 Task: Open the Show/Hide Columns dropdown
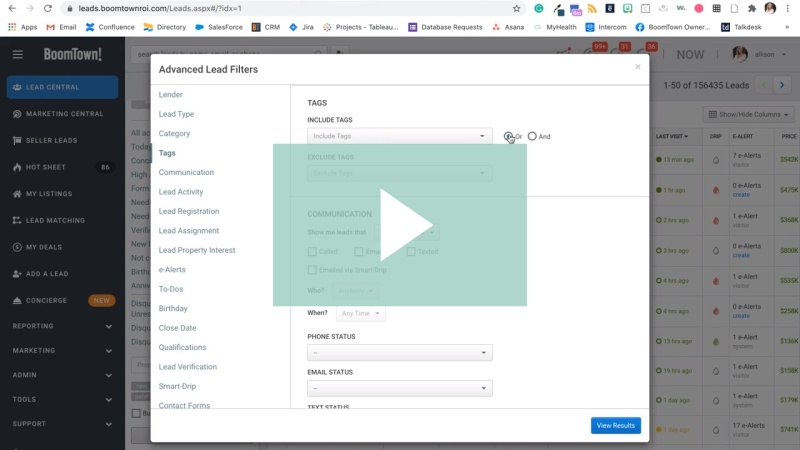point(748,114)
